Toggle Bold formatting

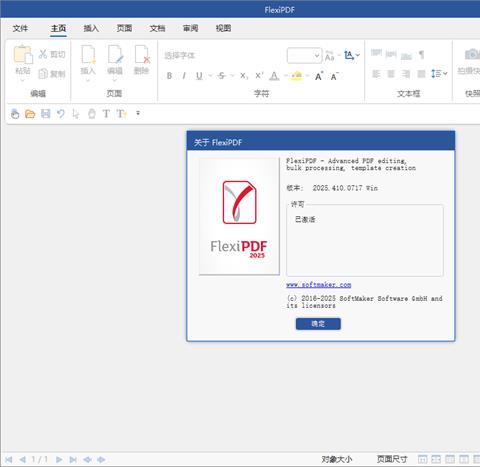[x=169, y=76]
